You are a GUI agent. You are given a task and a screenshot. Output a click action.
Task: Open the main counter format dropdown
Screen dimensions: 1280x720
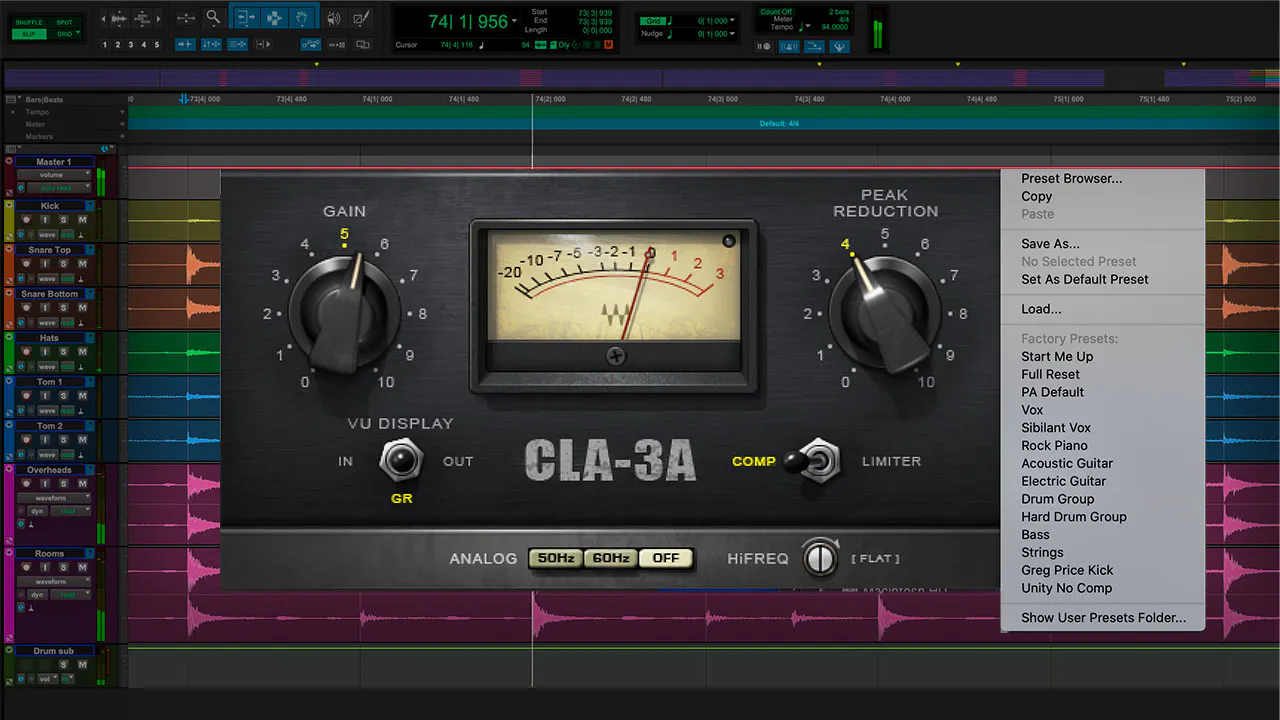pos(514,22)
